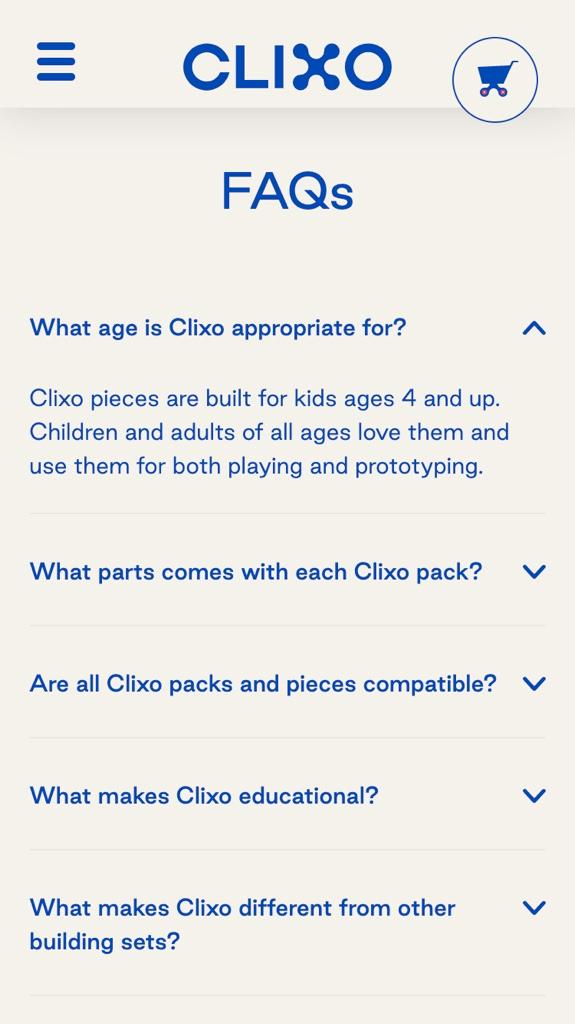Expand the other building sets question chevron

(534, 908)
